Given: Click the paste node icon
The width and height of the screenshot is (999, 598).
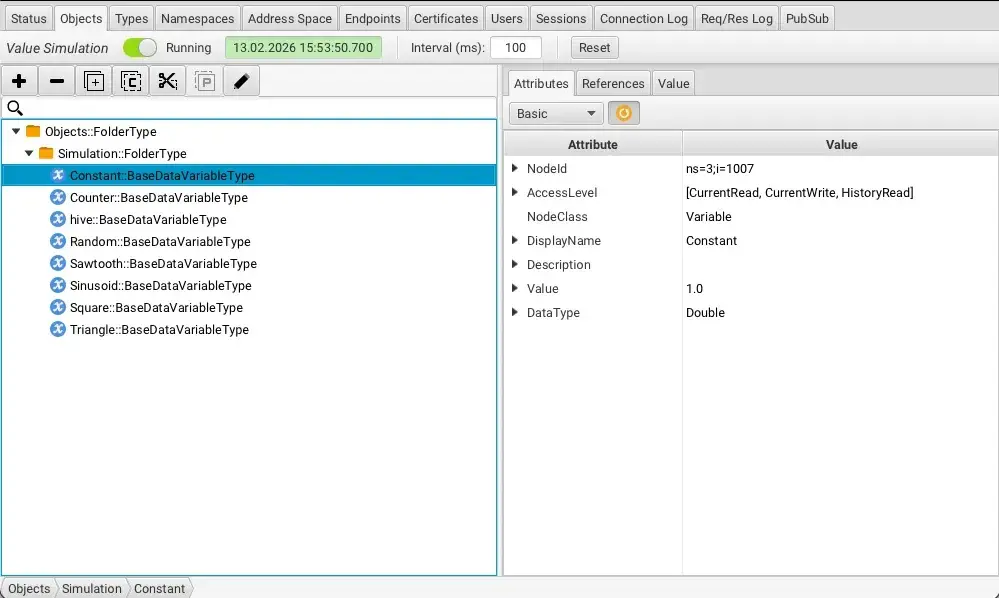Looking at the screenshot, I should [x=205, y=81].
